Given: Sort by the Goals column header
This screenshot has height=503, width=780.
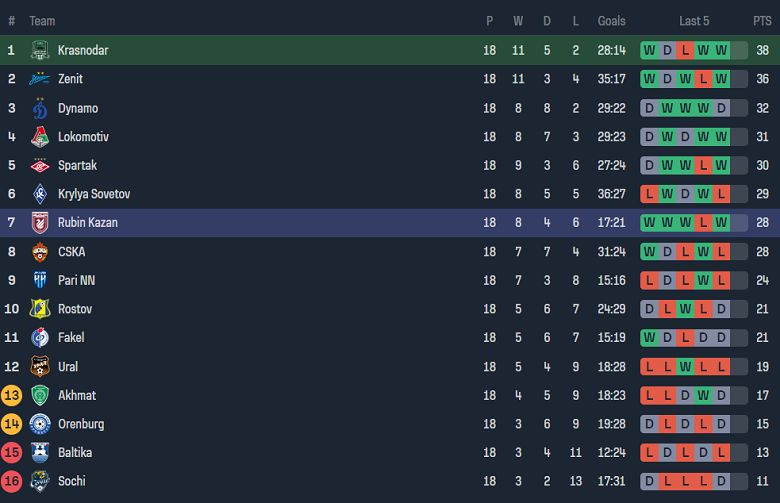Looking at the screenshot, I should (x=611, y=21).
